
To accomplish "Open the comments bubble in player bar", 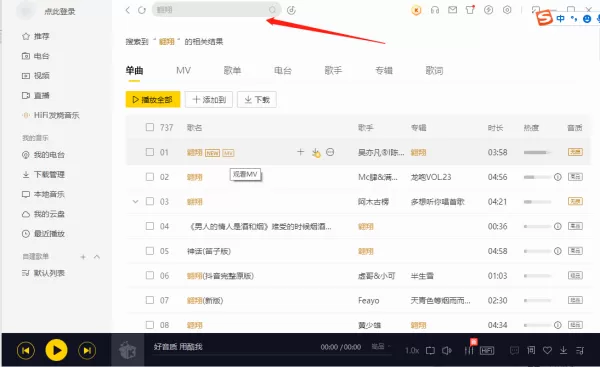I will (515, 350).
